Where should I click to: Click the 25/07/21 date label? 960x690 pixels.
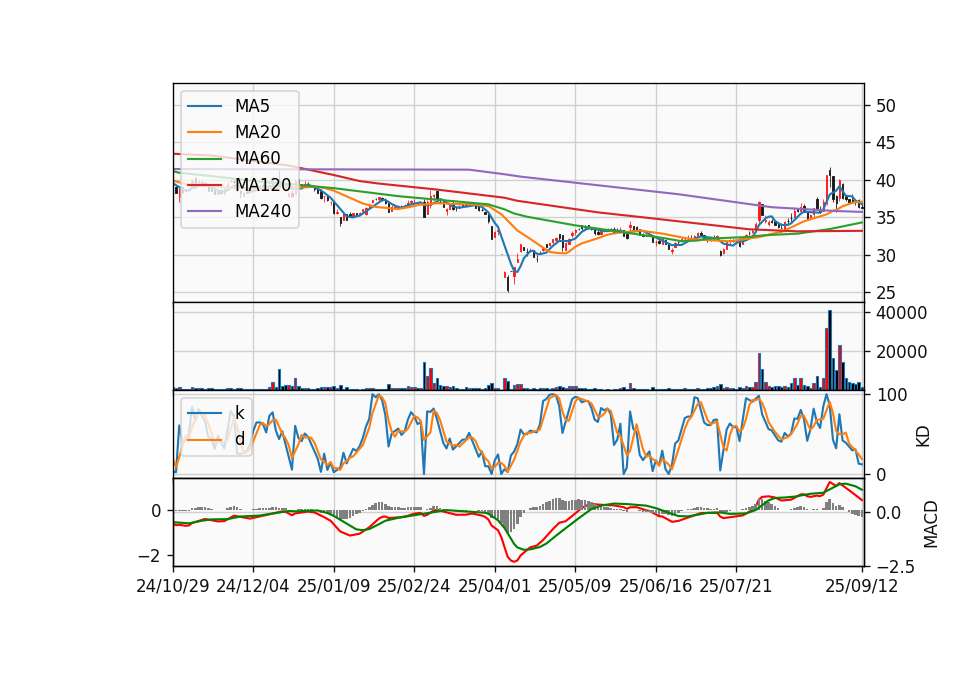pos(735,586)
